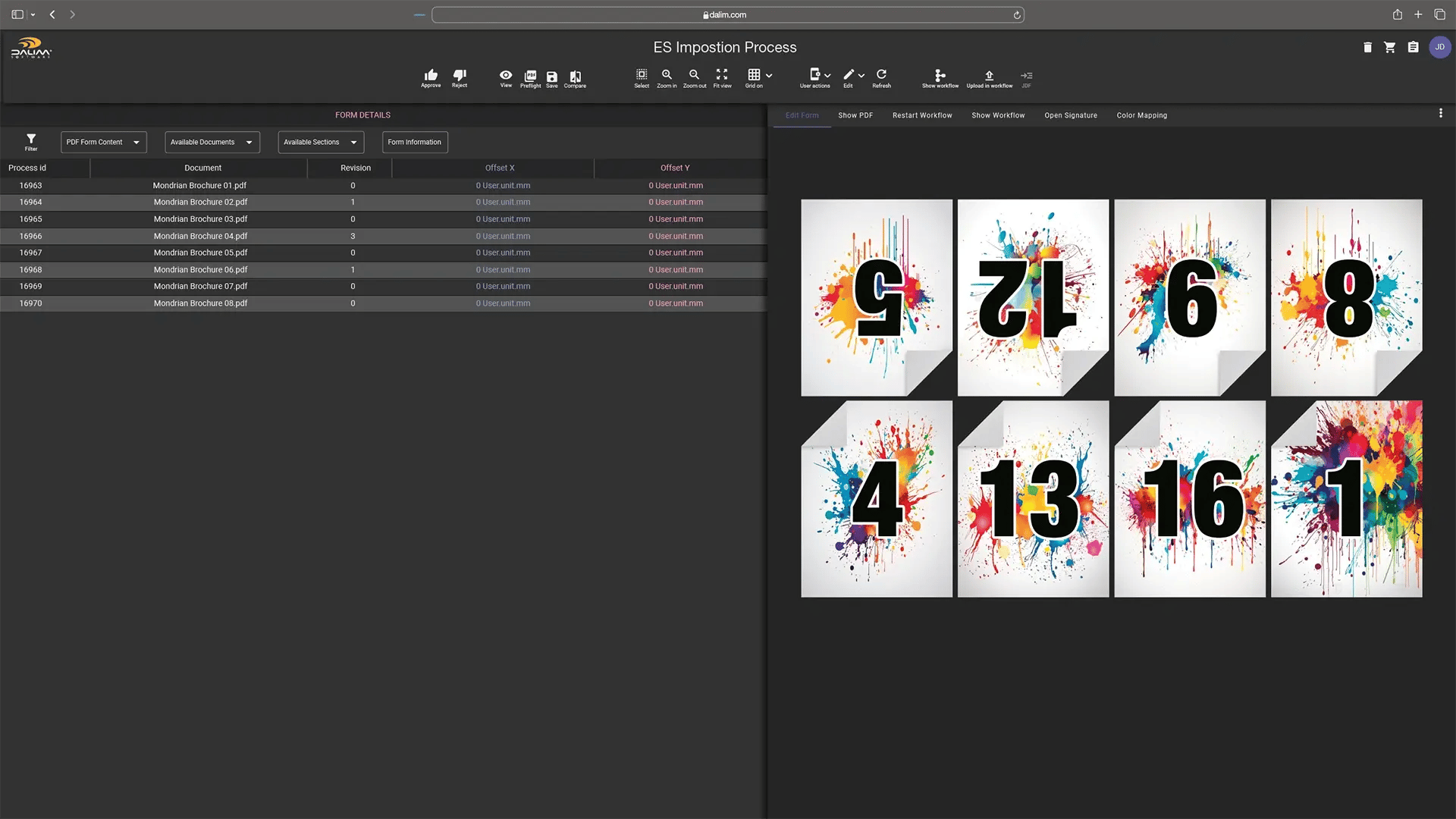Toggle the View eye icon
The width and height of the screenshot is (1456, 819).
pyautogui.click(x=506, y=75)
